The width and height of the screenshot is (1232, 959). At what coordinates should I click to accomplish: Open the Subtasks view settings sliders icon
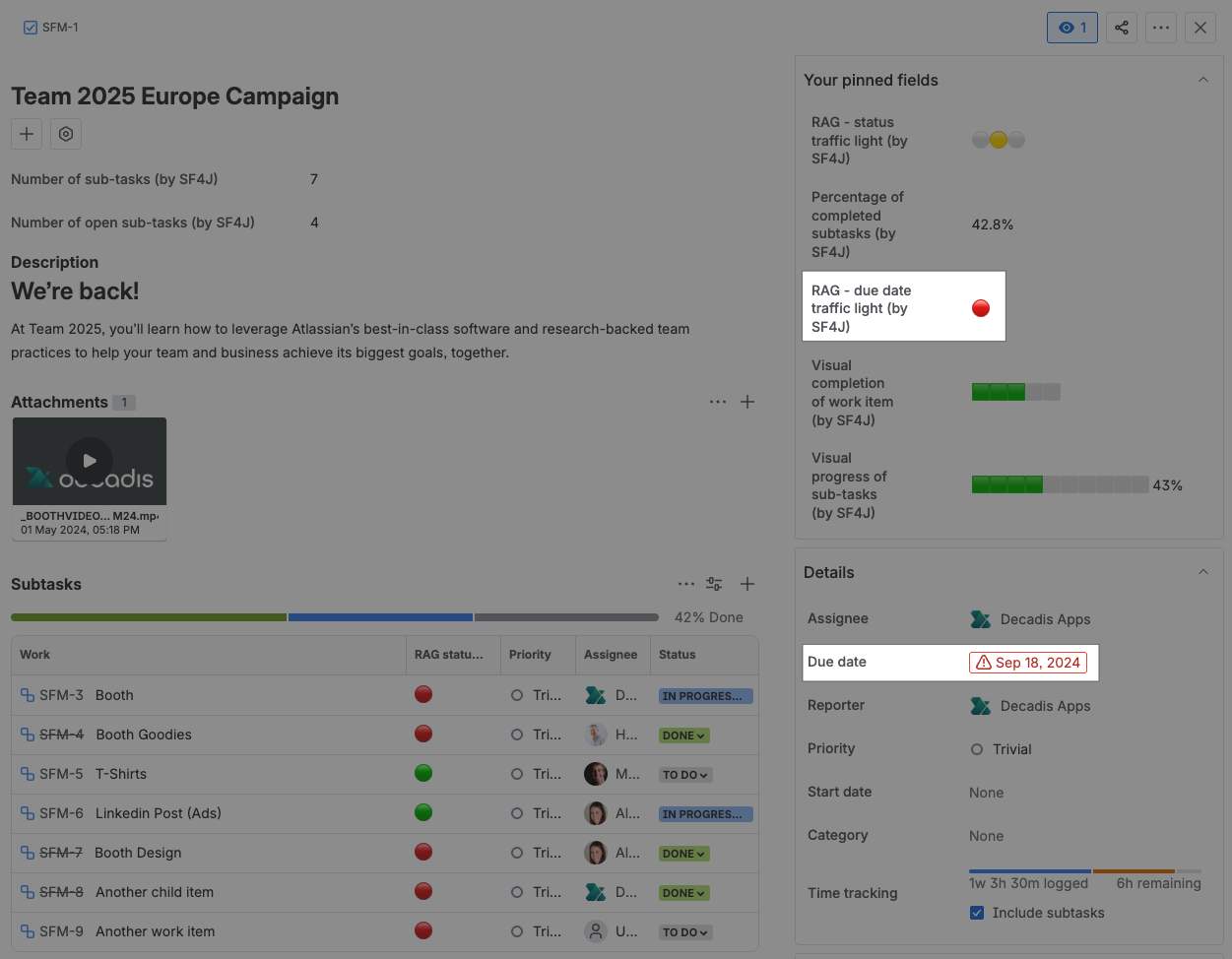714,584
